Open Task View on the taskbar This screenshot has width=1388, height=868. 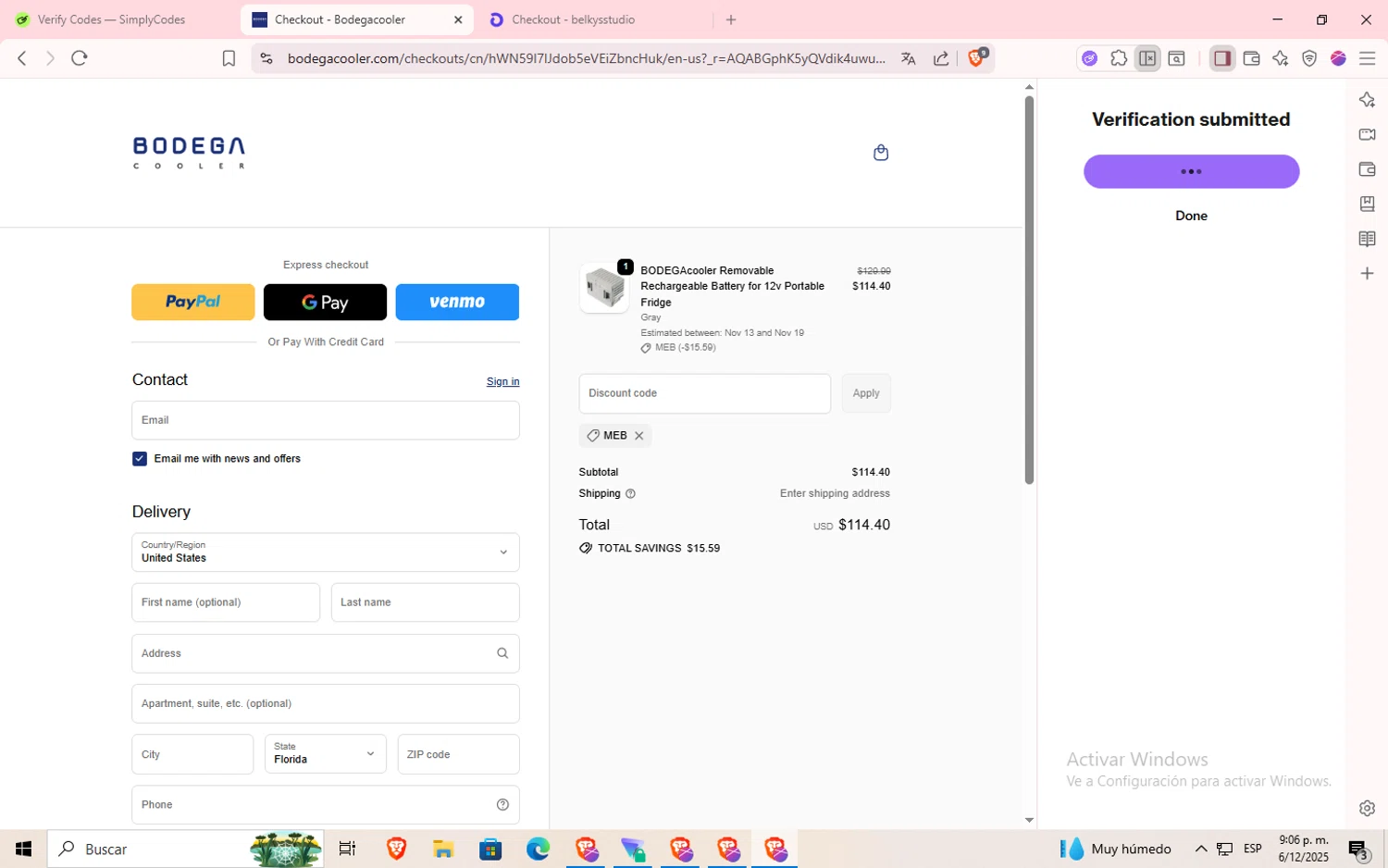[347, 849]
